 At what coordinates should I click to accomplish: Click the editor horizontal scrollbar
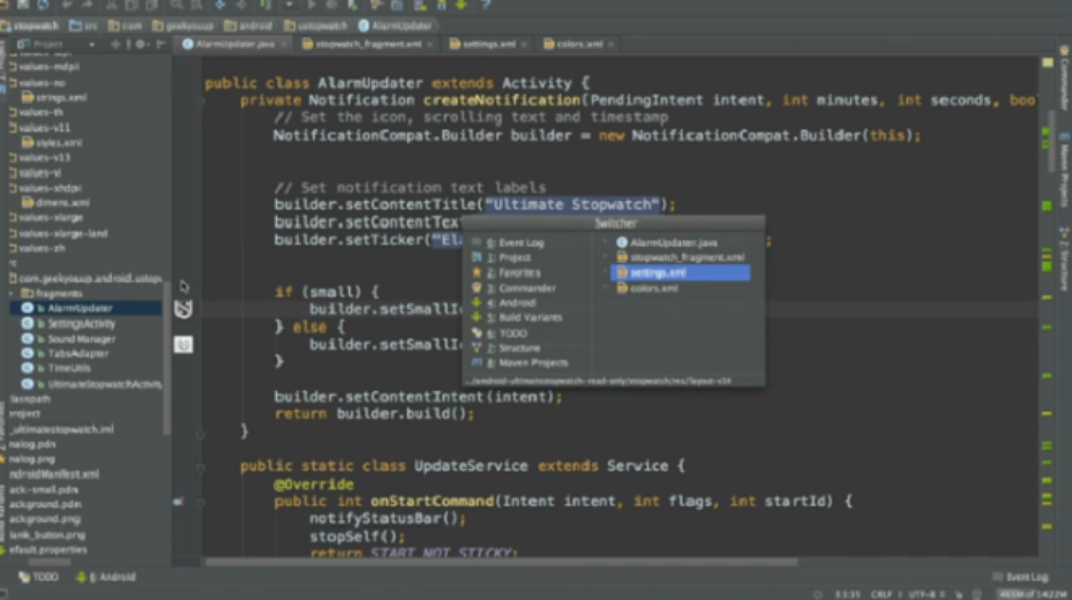[500, 562]
